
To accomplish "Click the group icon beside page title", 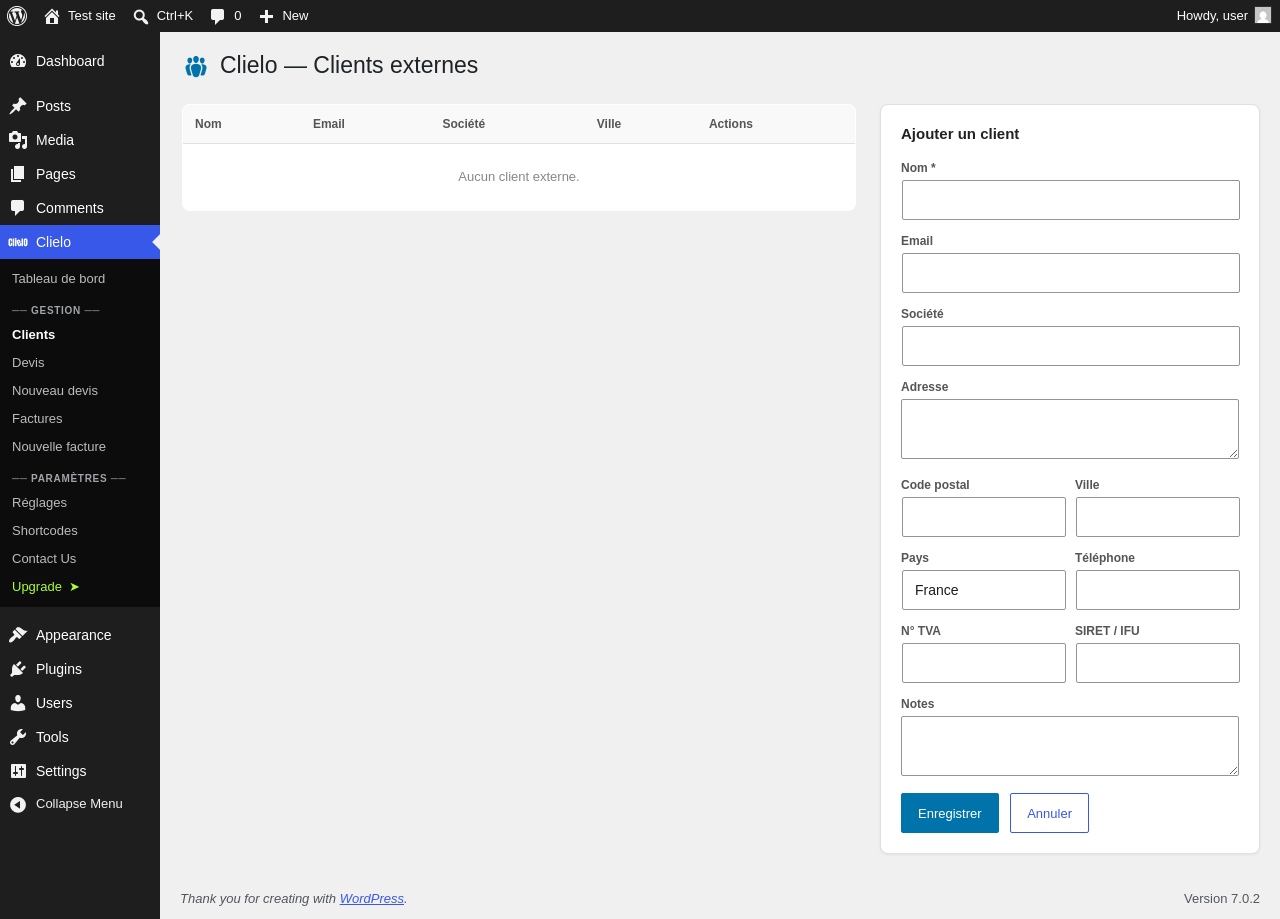I will coord(196,66).
